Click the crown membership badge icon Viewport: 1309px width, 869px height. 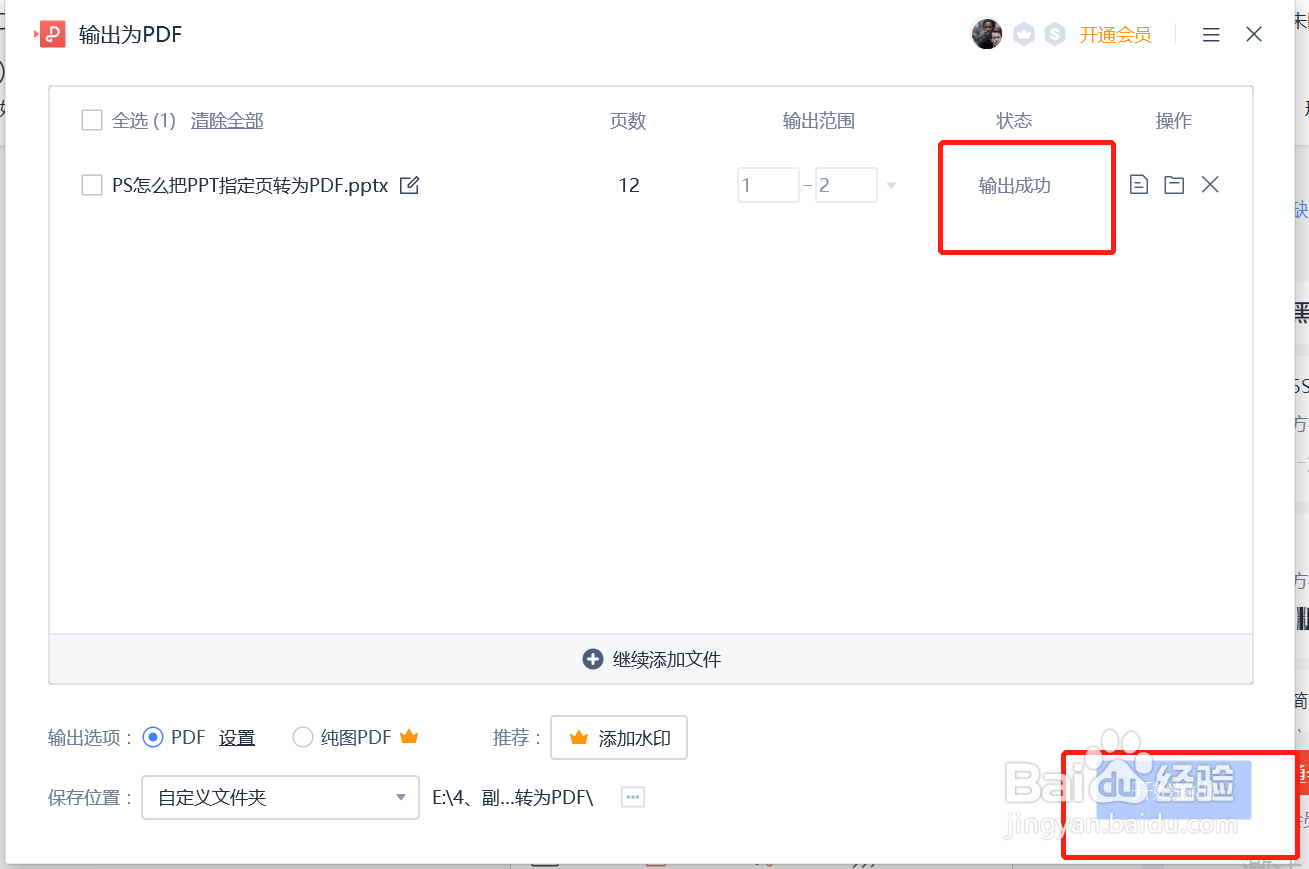click(1023, 35)
